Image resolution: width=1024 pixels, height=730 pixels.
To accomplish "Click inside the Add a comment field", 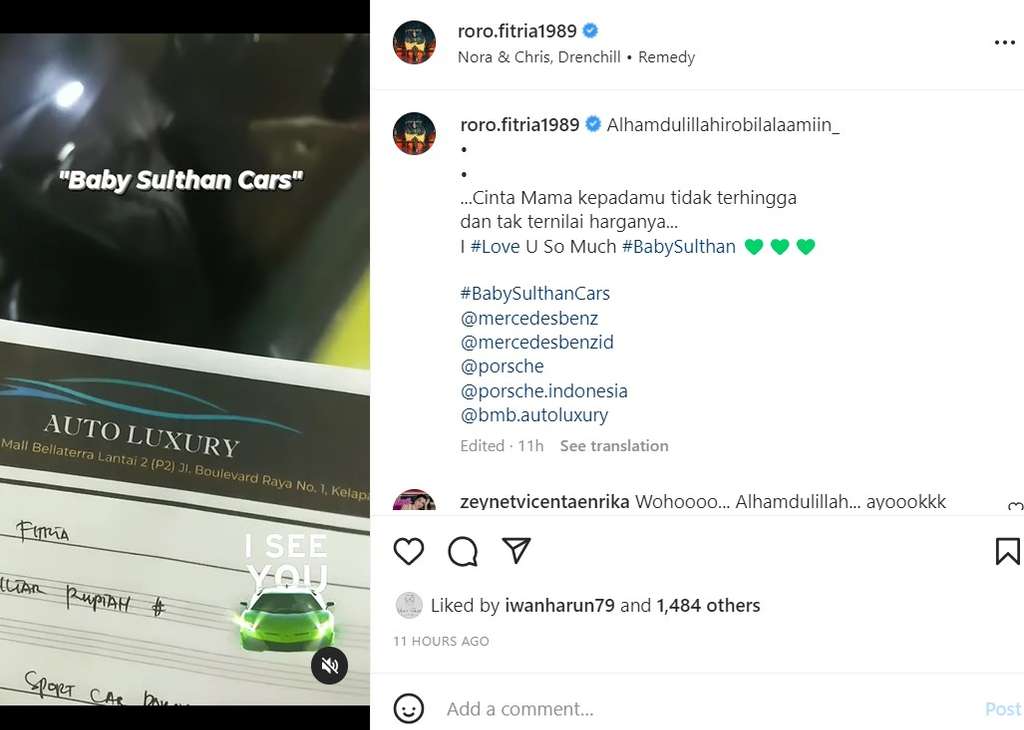I will [x=700, y=709].
